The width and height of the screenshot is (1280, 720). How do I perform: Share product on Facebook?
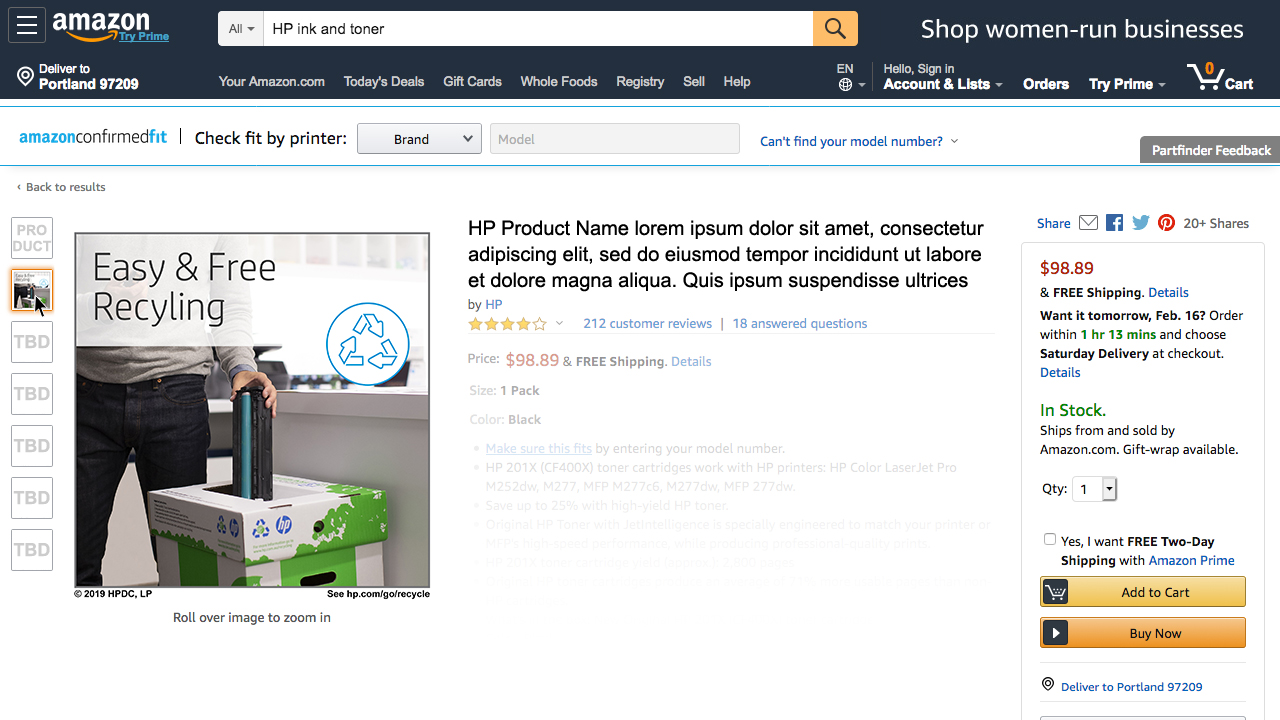coord(1114,223)
